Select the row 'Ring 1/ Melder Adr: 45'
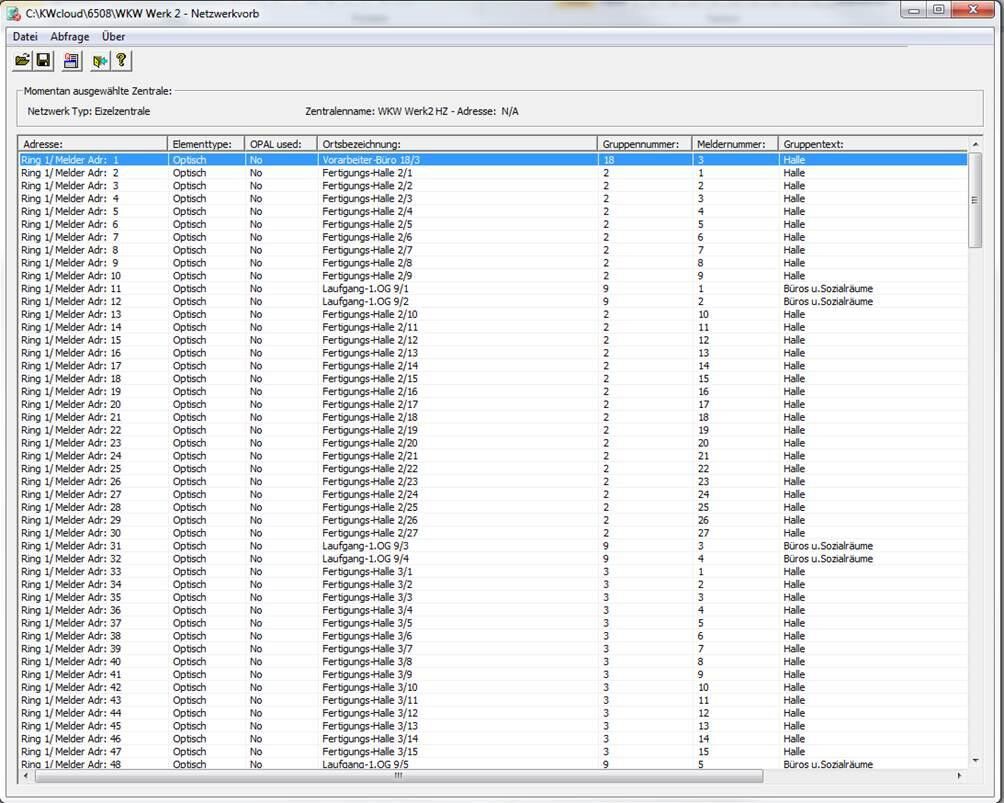 [493, 726]
